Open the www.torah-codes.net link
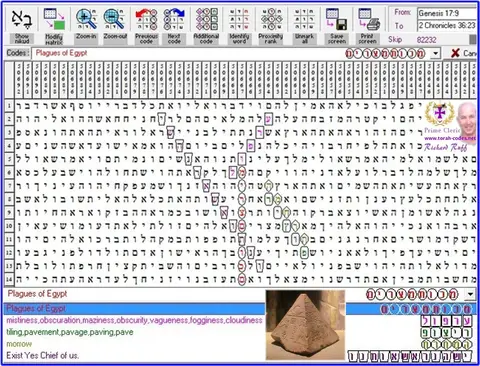480x366 pixels. click(450, 137)
